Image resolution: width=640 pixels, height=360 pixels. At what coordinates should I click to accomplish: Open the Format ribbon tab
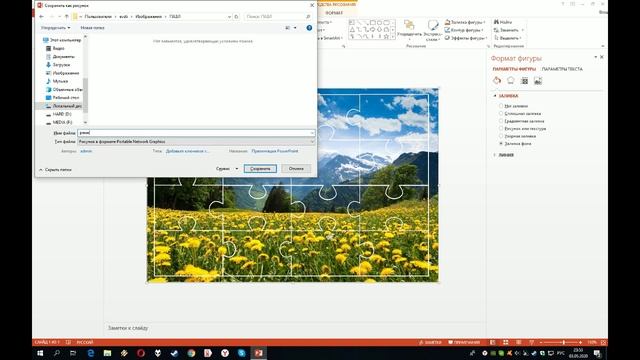tap(334, 13)
